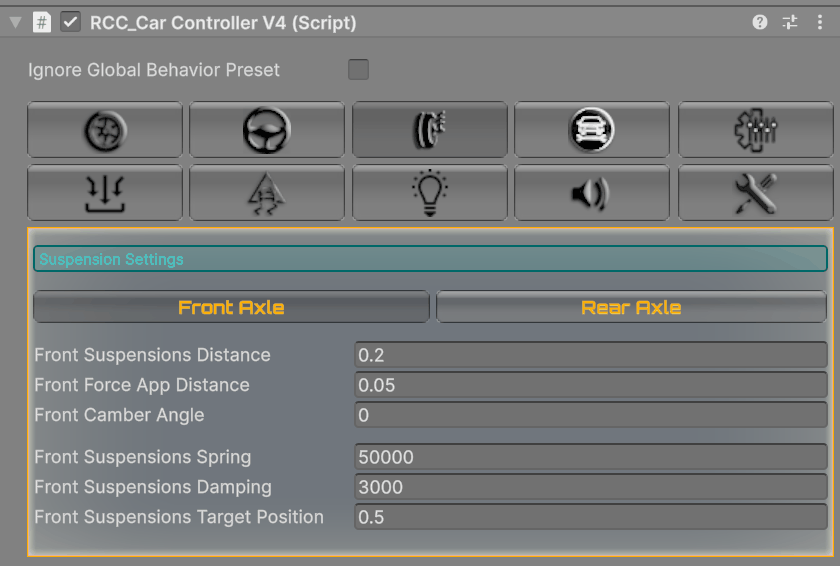
Task: Click the Ignore Global Behavior Preset label
Action: pos(154,70)
